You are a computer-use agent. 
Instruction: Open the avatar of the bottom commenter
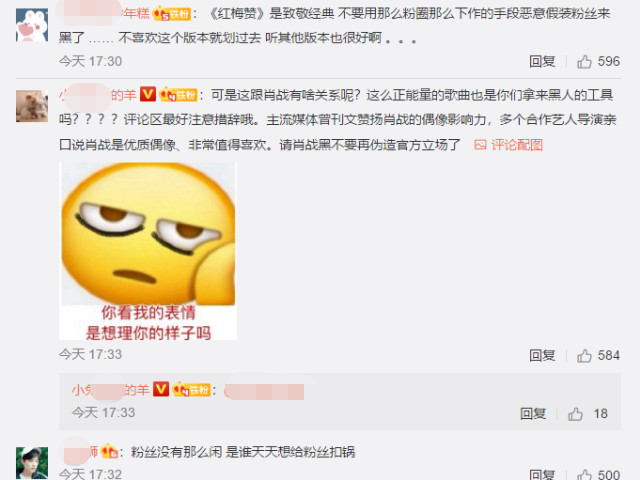32,463
